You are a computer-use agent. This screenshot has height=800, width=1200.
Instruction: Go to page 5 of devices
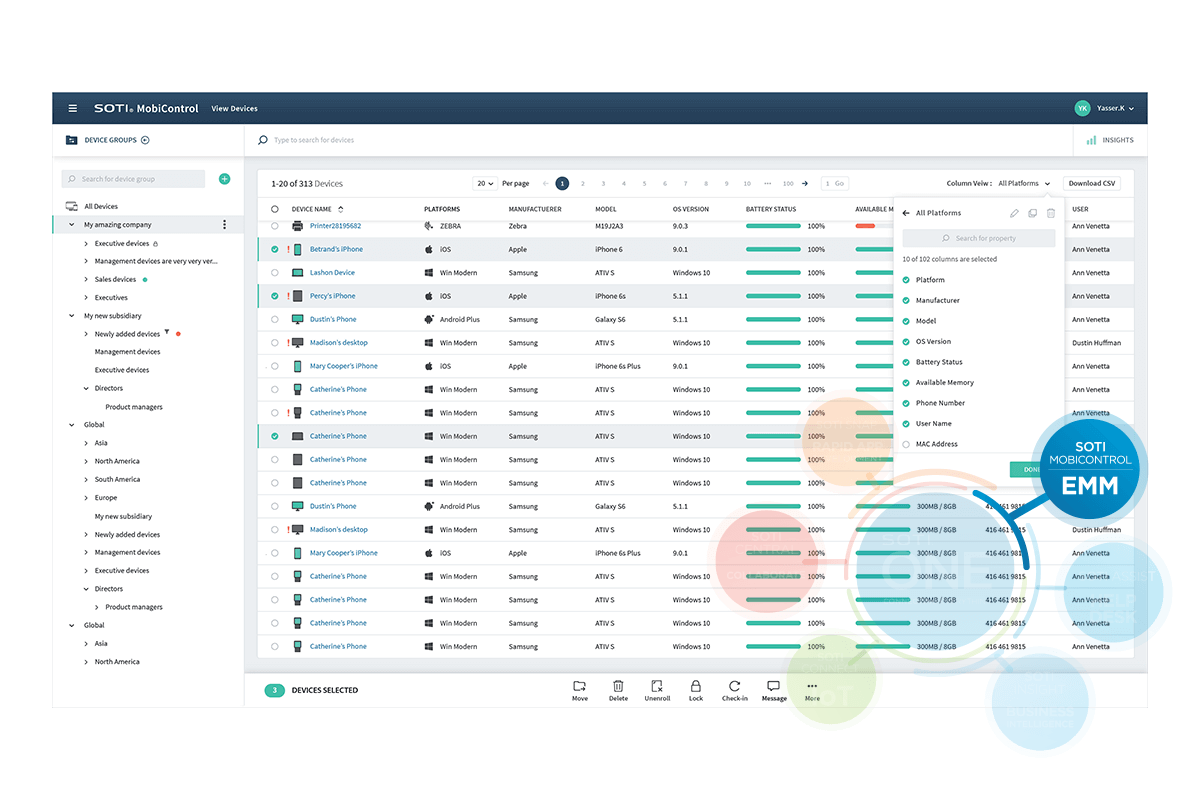pyautogui.click(x=645, y=184)
